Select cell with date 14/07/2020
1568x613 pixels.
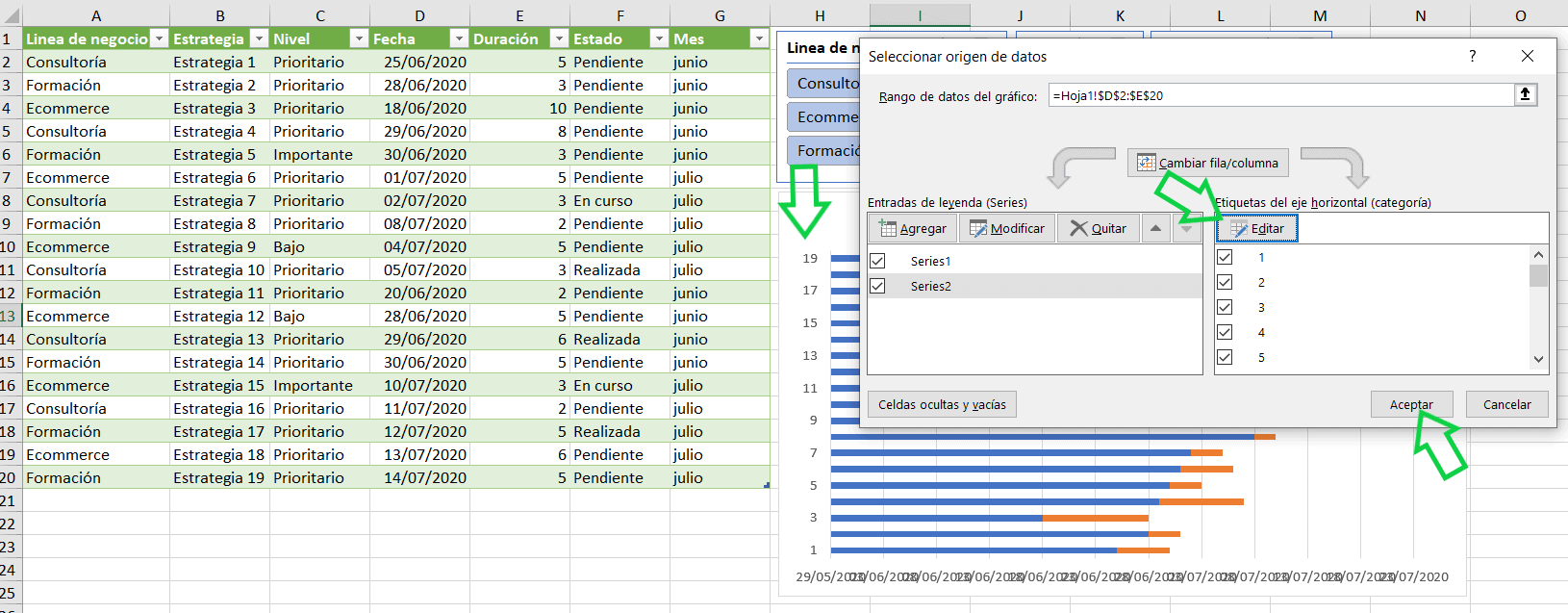(x=419, y=477)
